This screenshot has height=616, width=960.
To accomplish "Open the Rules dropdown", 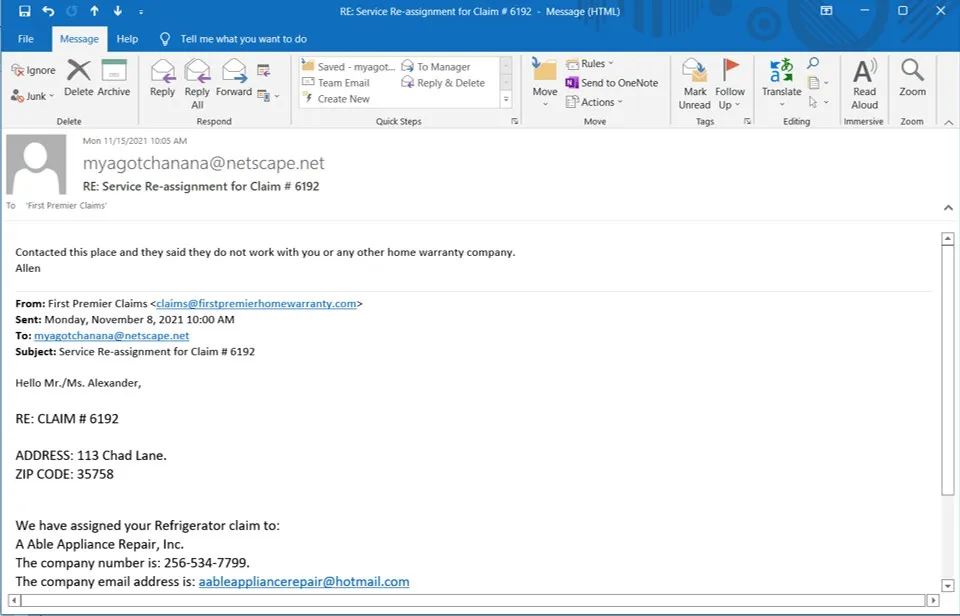I will pos(590,63).
